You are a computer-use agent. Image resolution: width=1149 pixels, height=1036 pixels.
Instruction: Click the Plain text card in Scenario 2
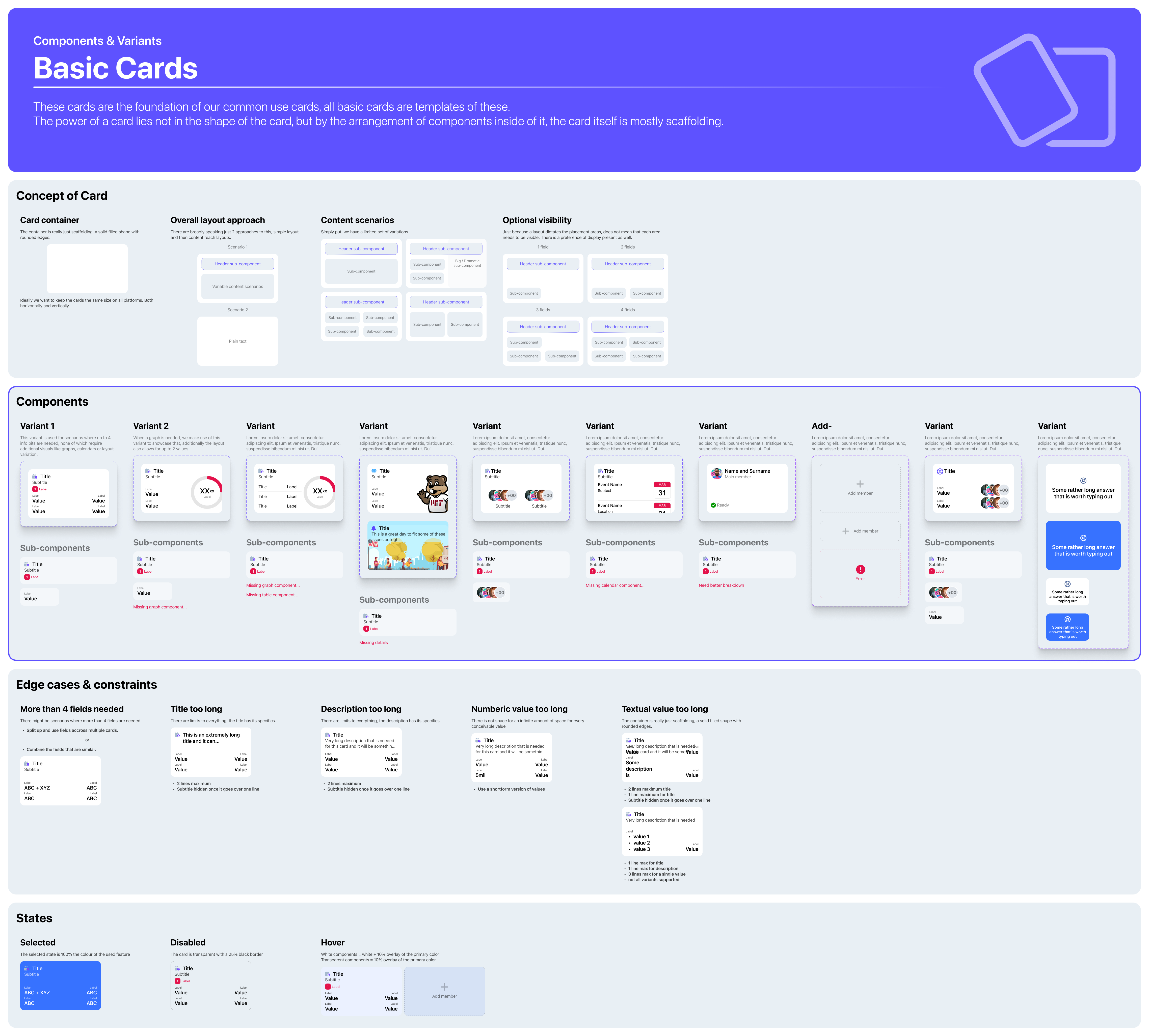(237, 341)
